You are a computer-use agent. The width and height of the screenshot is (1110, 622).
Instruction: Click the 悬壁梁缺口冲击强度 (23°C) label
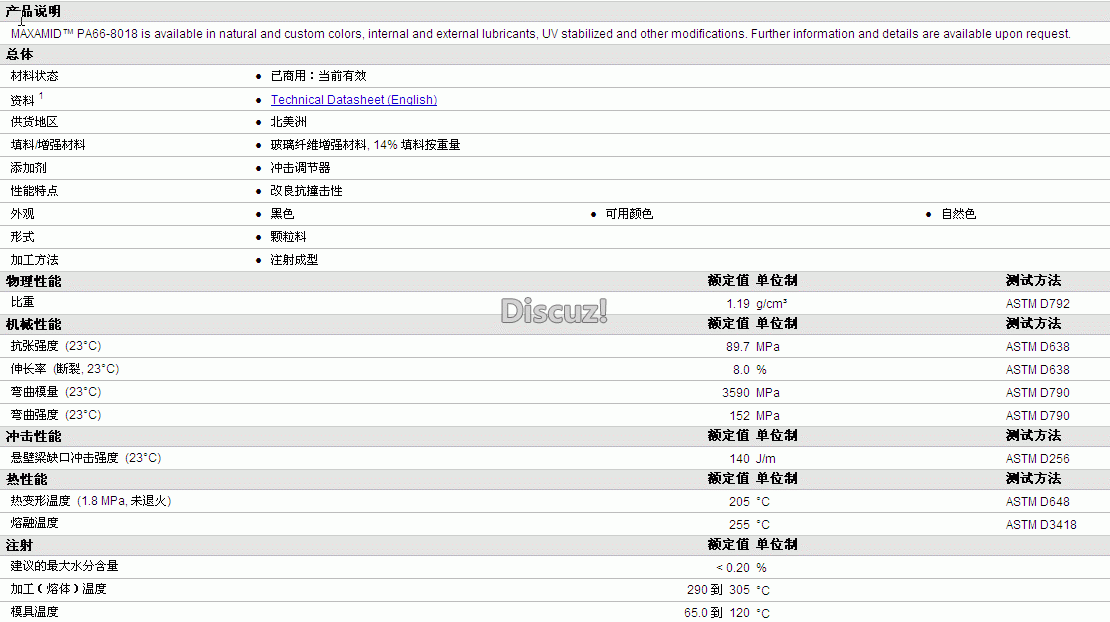[86, 458]
